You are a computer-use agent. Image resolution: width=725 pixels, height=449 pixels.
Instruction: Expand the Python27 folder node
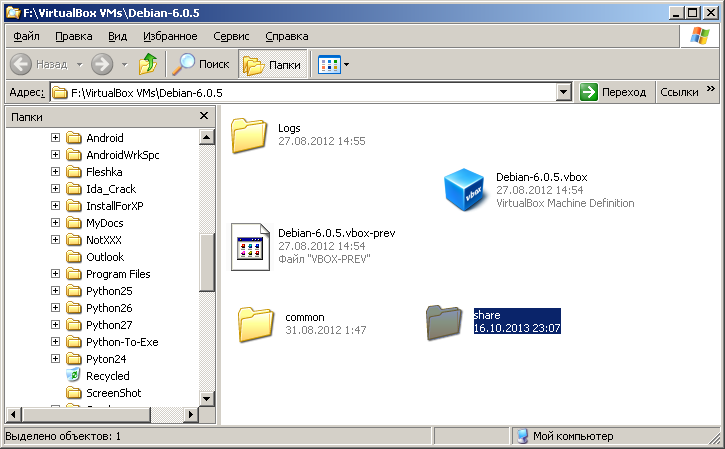[x=55, y=325]
